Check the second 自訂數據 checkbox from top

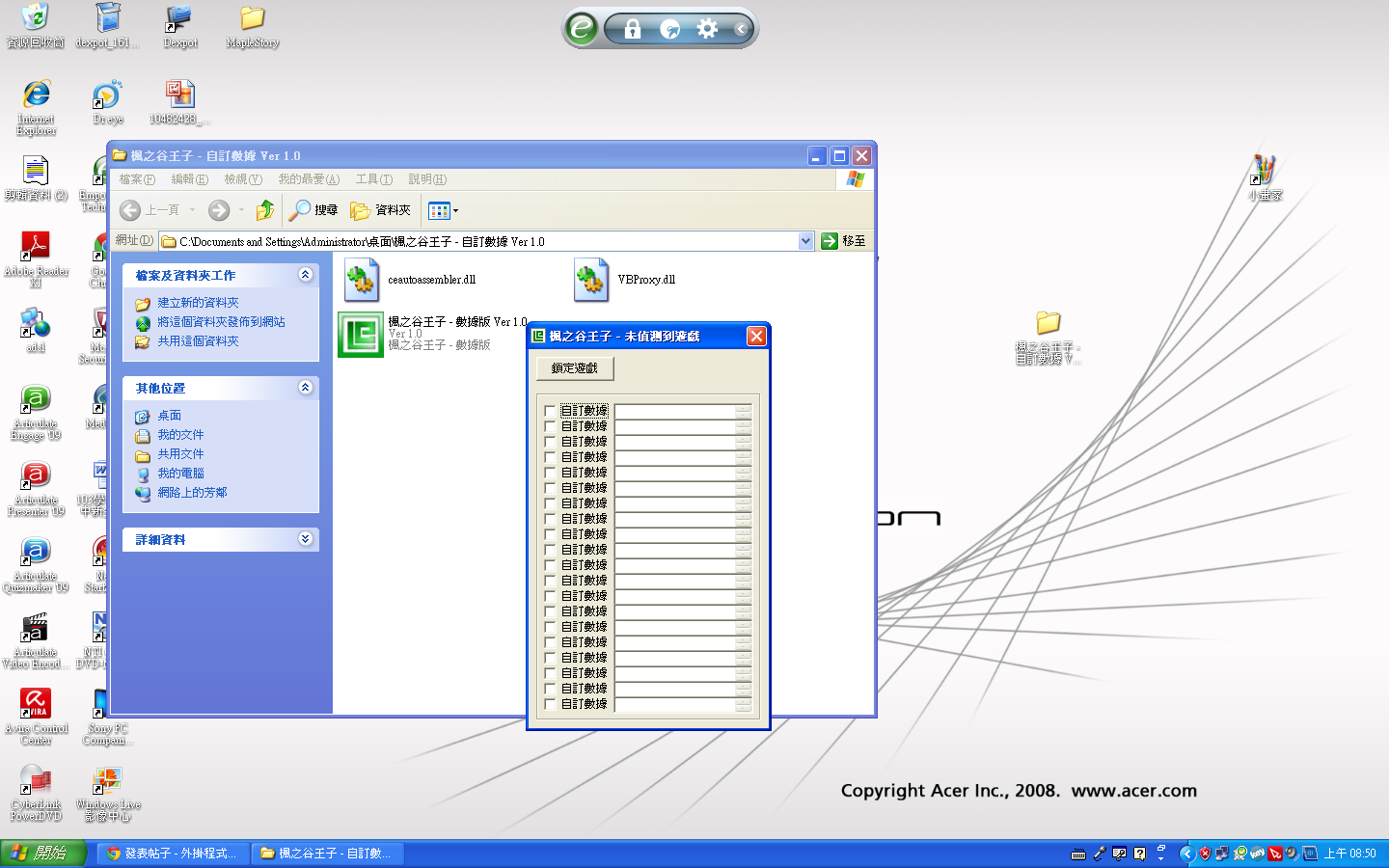pyautogui.click(x=550, y=426)
